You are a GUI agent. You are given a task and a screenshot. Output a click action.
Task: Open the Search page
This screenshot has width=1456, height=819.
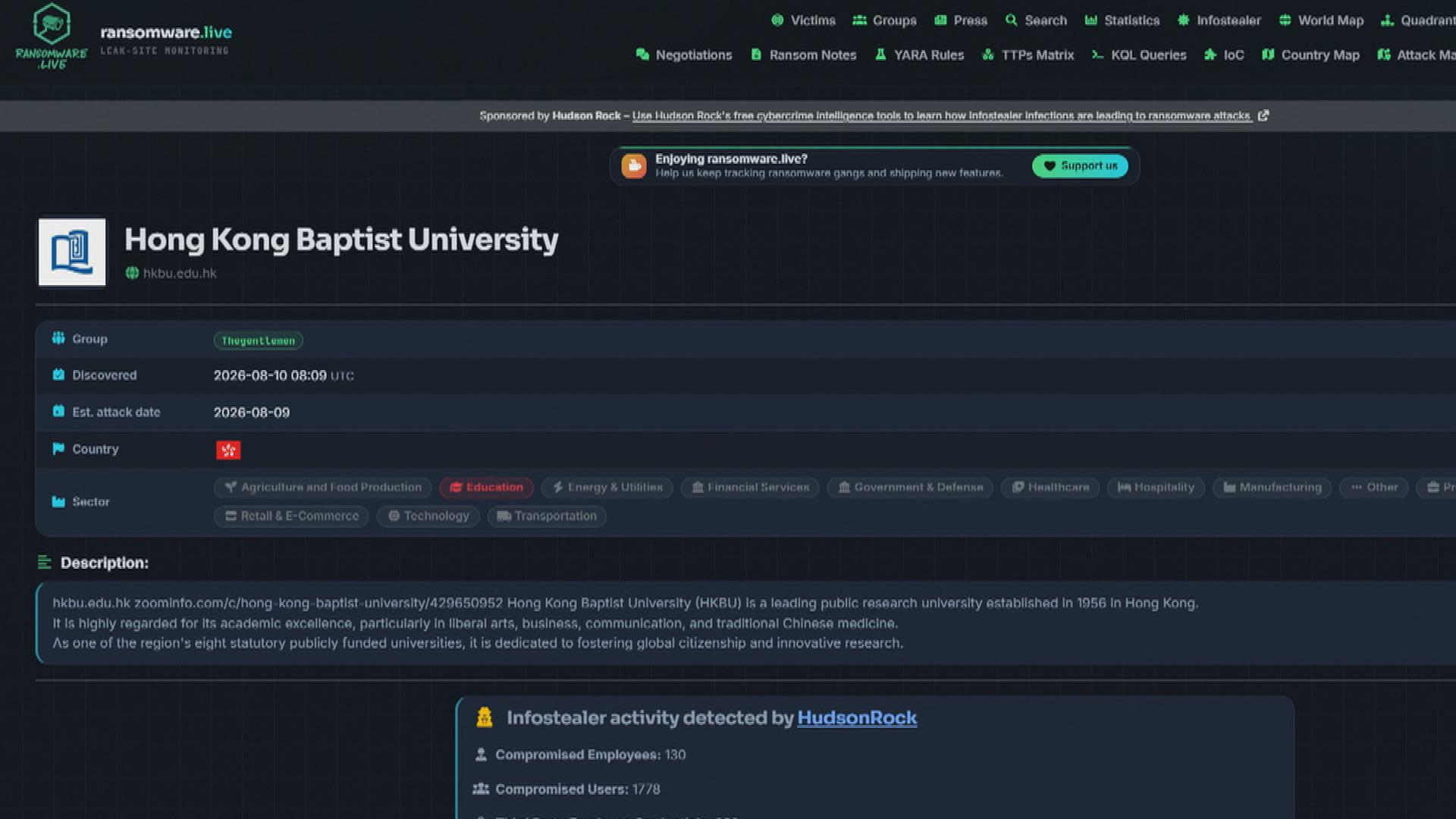(1036, 20)
